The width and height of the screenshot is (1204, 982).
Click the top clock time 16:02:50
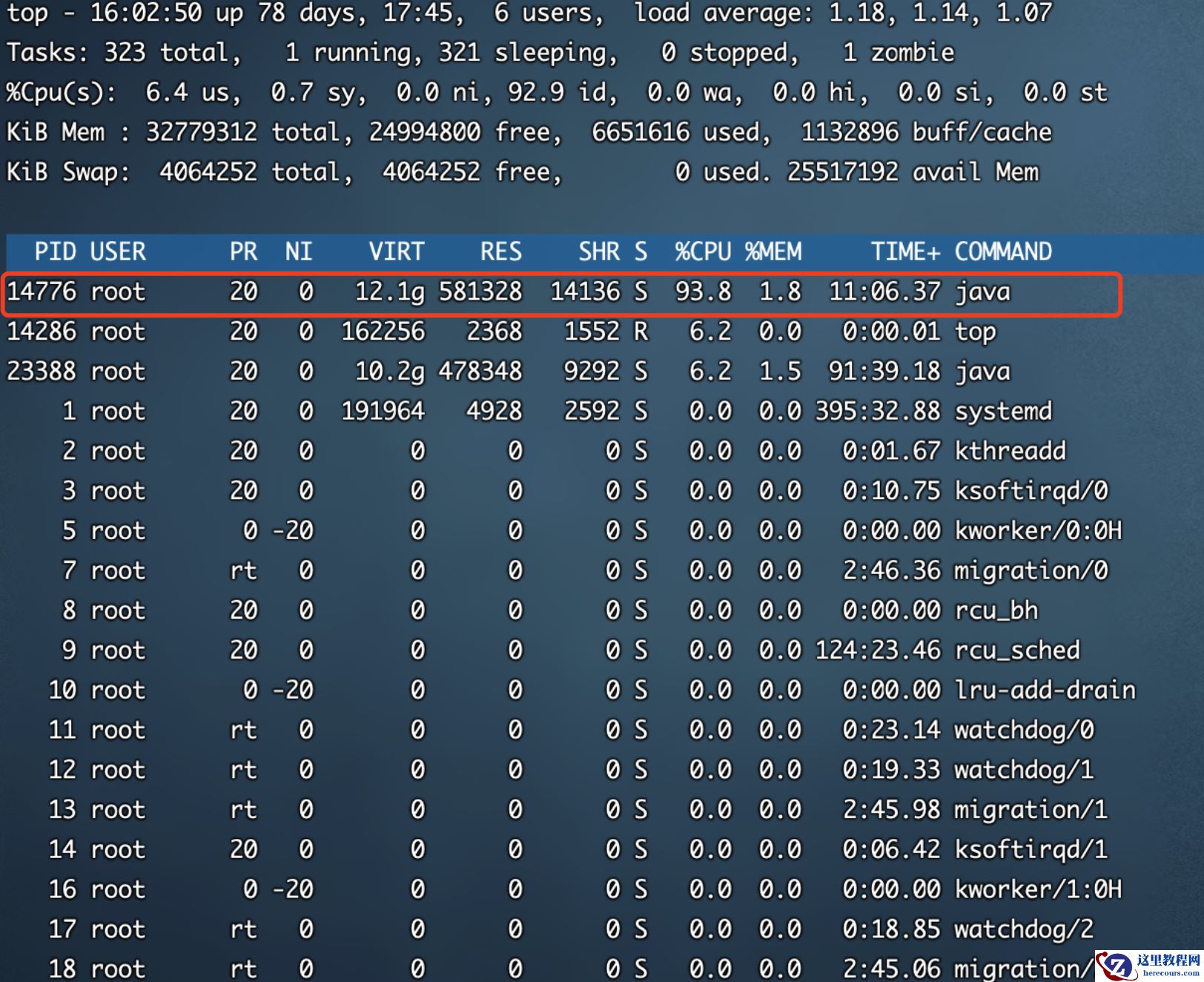click(146, 13)
